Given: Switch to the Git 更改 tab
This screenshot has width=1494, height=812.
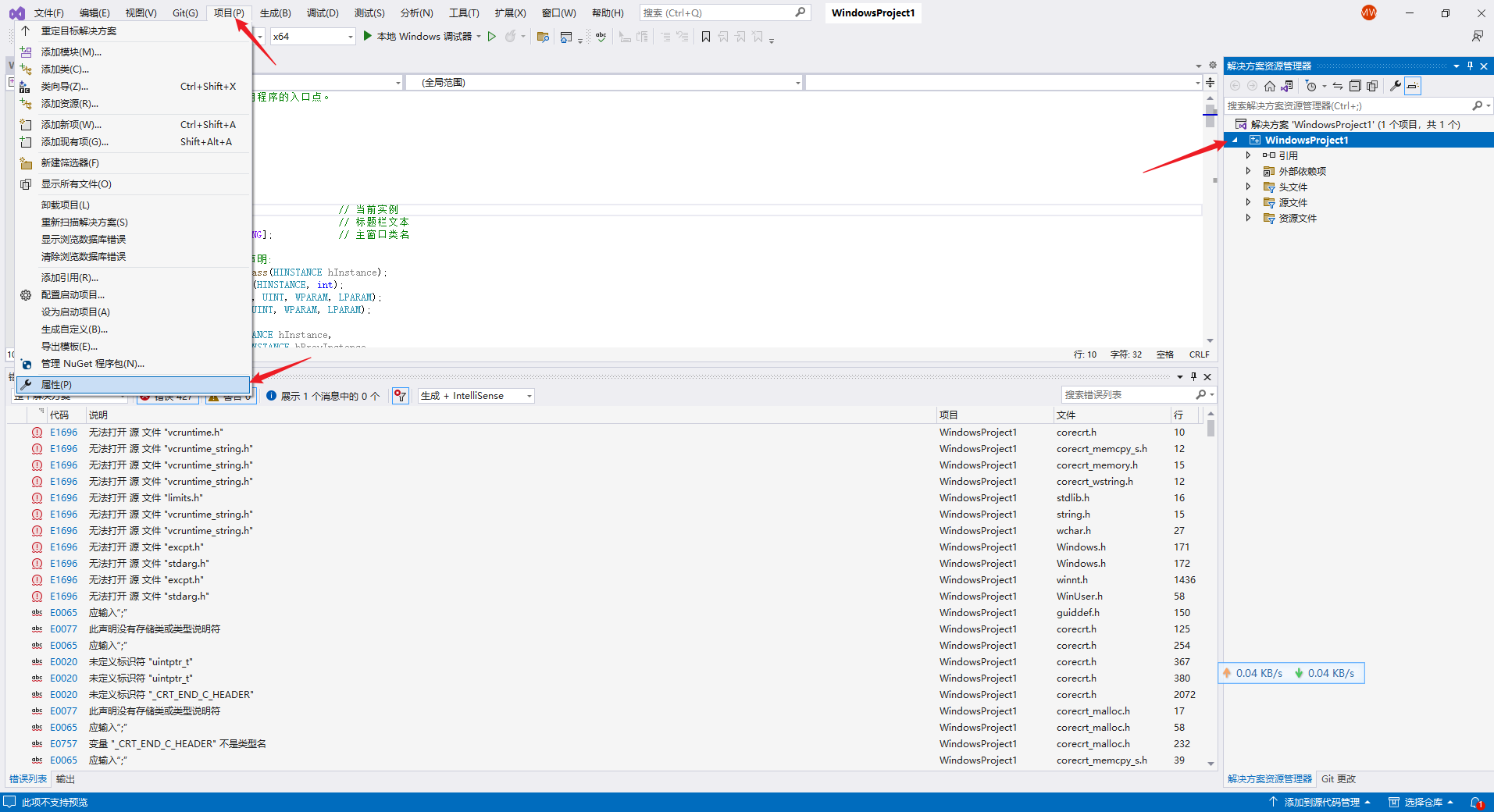Looking at the screenshot, I should pyautogui.click(x=1339, y=779).
